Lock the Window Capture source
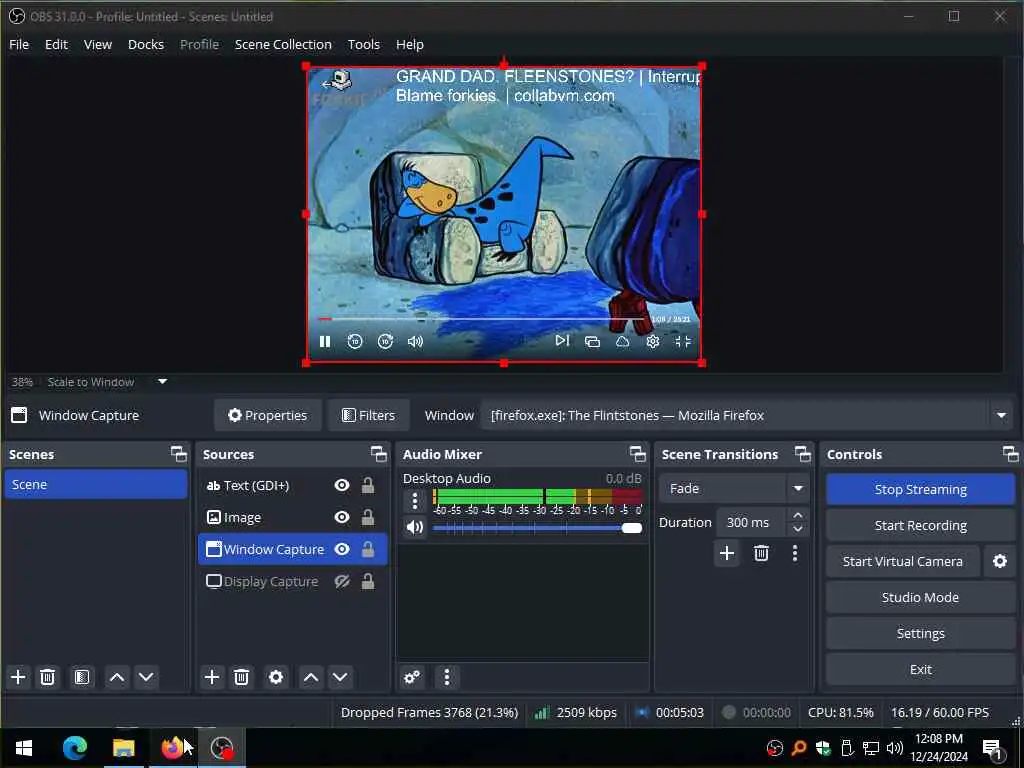 coord(368,549)
